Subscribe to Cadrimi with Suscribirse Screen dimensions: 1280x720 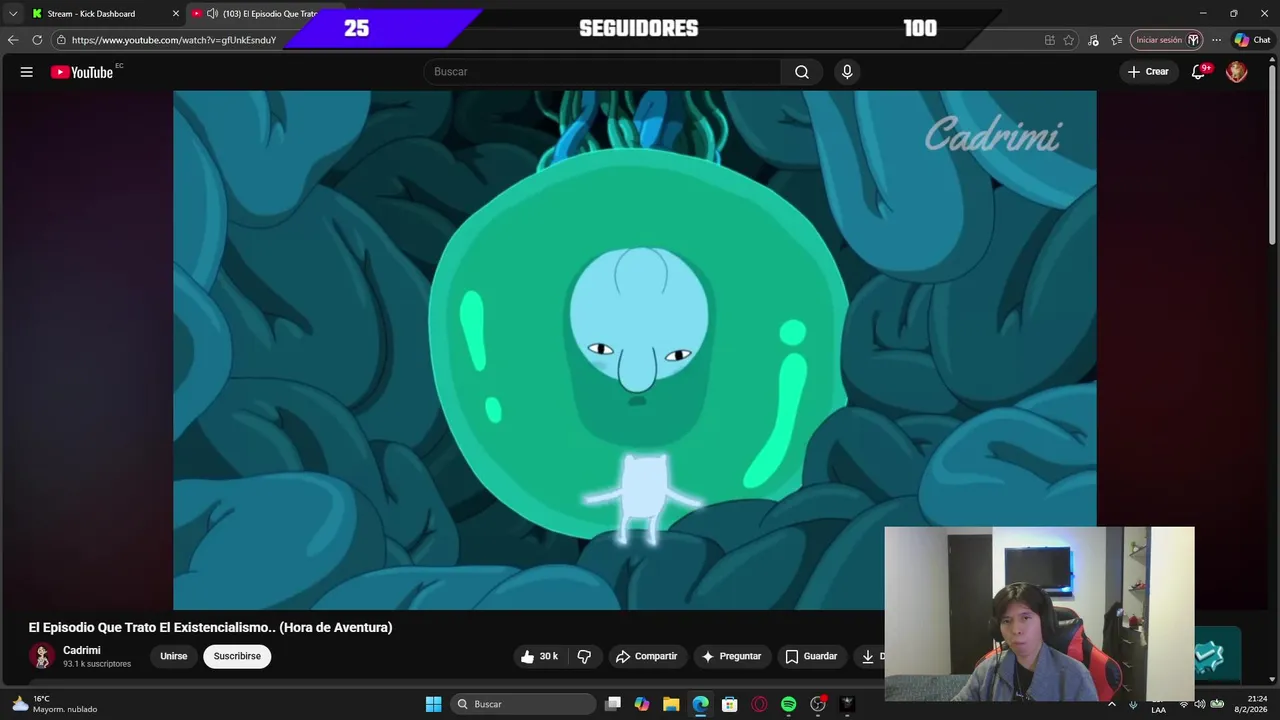click(237, 657)
